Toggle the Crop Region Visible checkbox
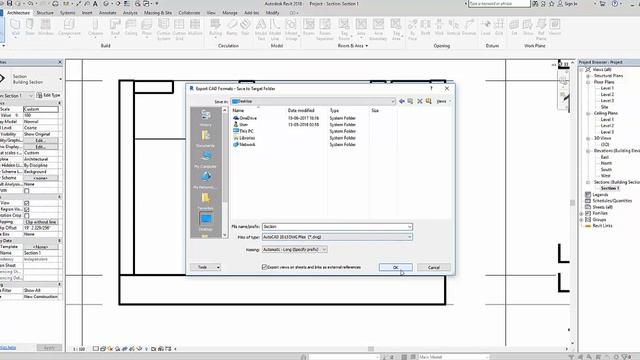The height and width of the screenshot is (360, 640). [x=27, y=209]
